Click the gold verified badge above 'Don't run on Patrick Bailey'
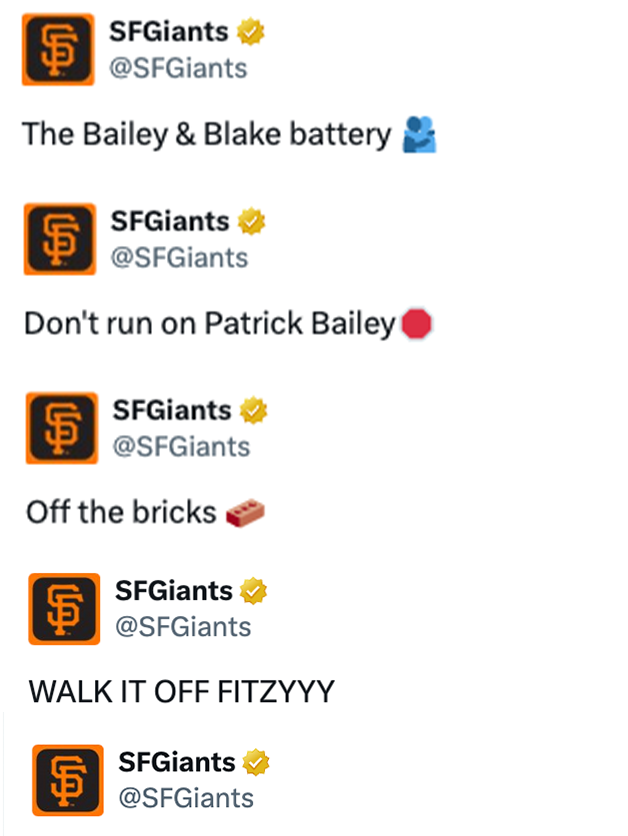628x836 pixels. [x=251, y=221]
